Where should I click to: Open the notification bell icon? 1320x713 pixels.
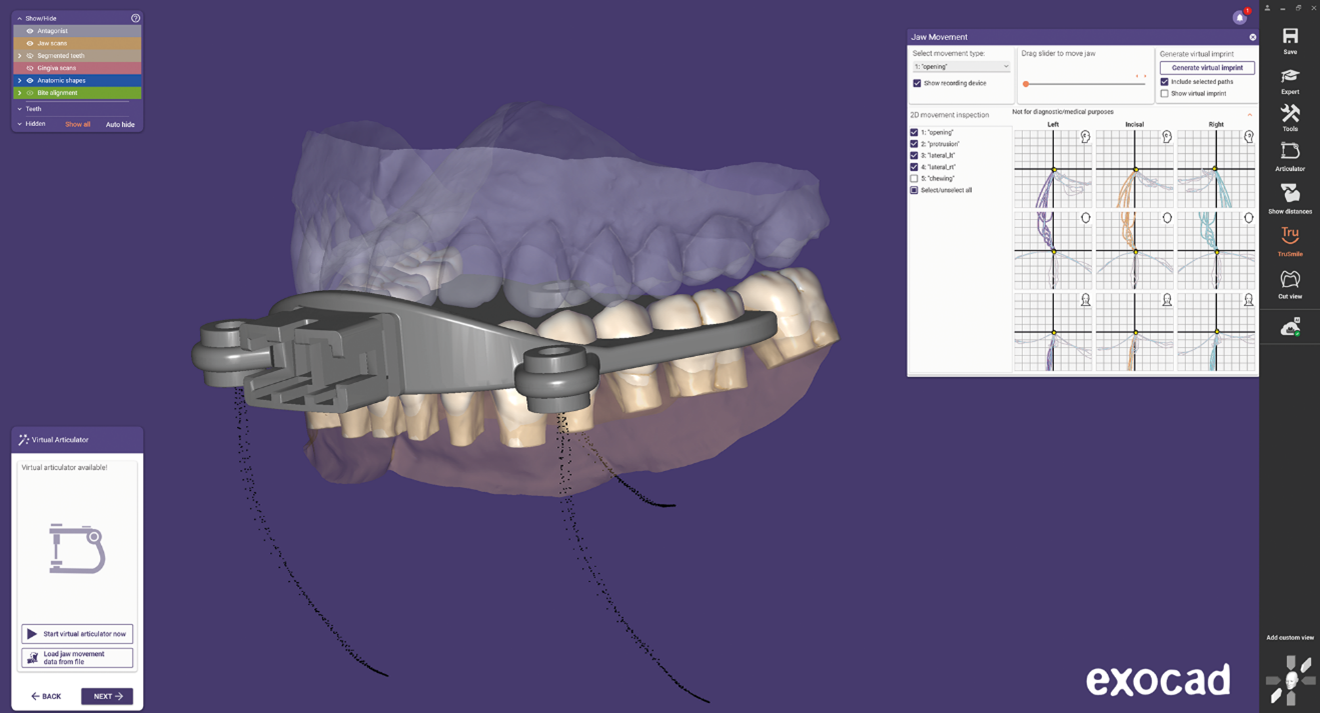tap(1240, 17)
